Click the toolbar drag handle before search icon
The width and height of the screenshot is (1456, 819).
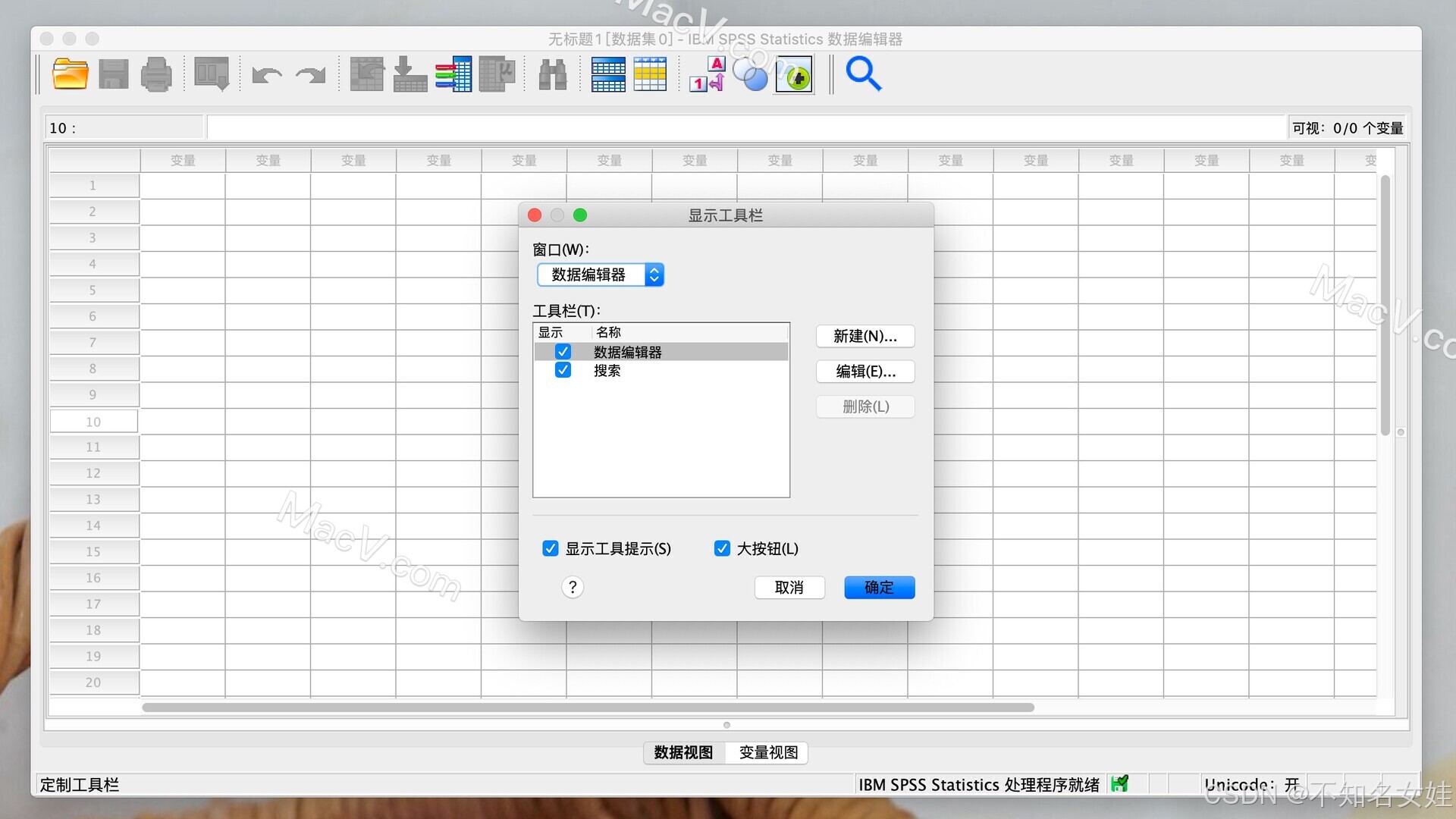(831, 75)
